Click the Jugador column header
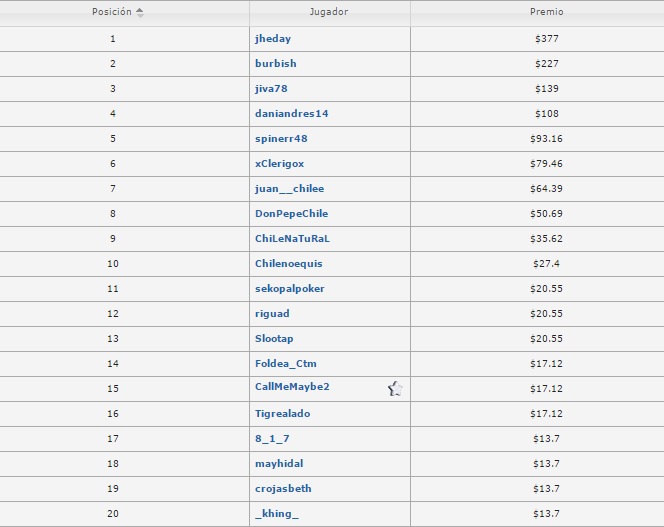Image resolution: width=664 pixels, height=527 pixels. tap(329, 13)
